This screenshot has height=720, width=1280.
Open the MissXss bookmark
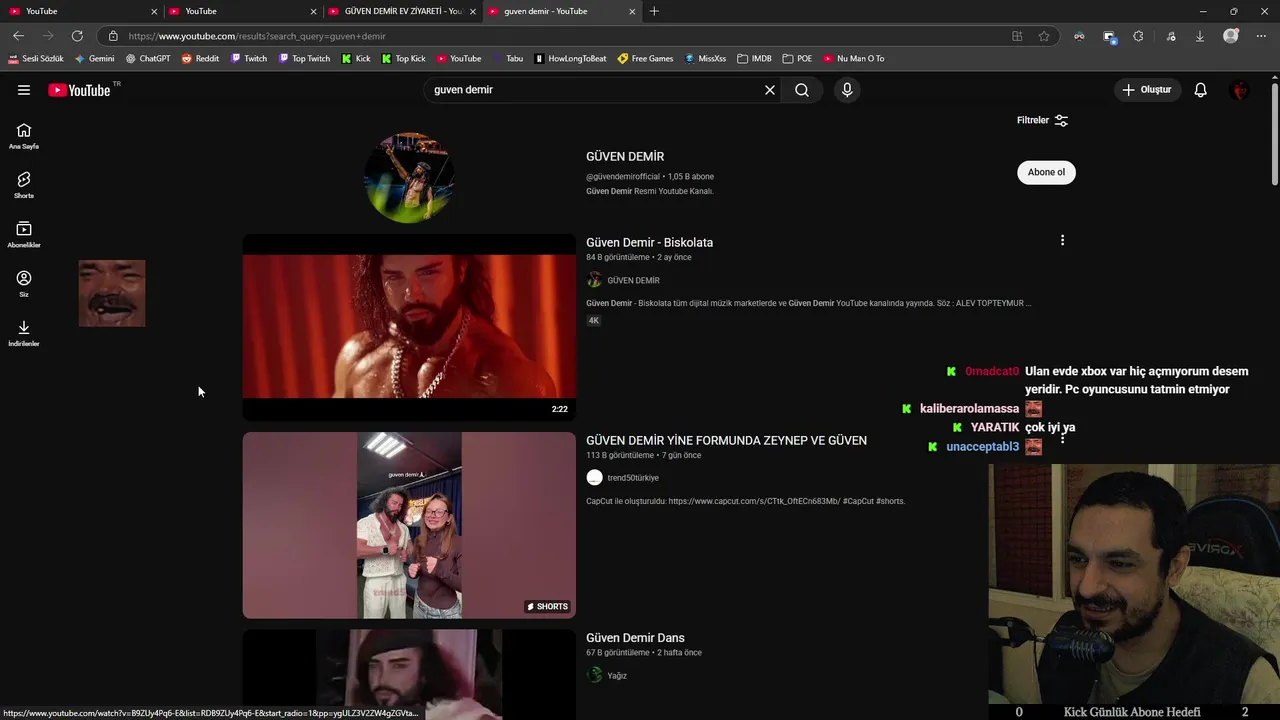coord(705,59)
